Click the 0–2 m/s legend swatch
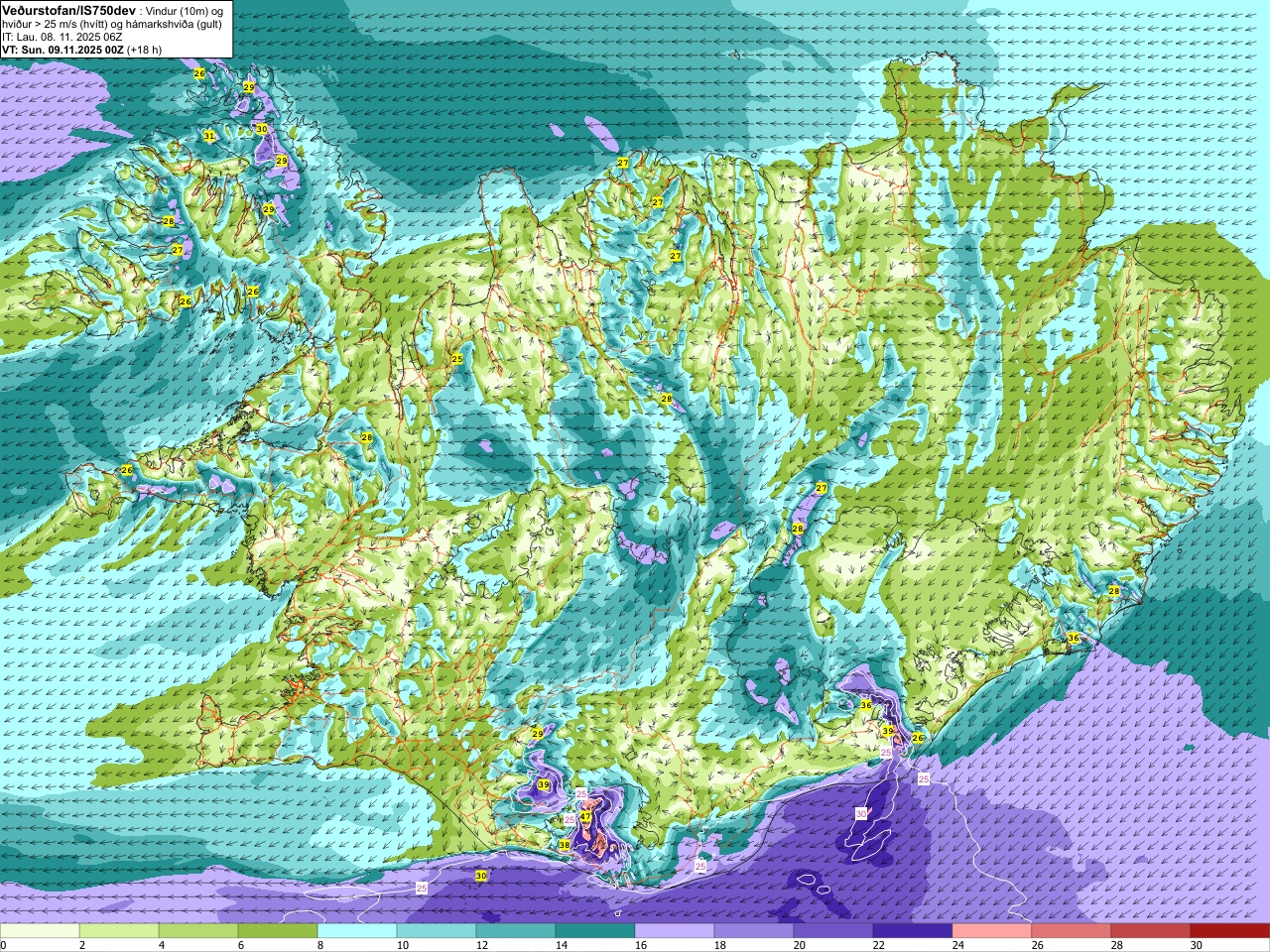The width and height of the screenshot is (1270, 952). [x=40, y=931]
